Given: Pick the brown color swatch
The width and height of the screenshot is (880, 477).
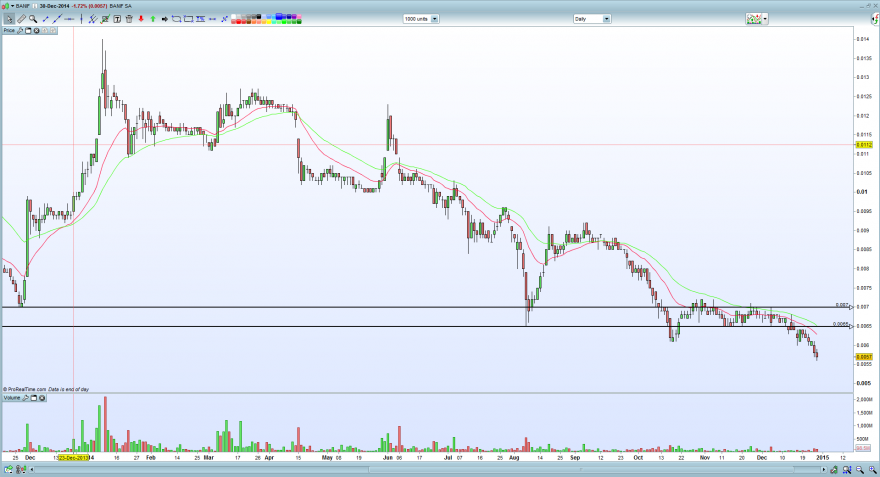Looking at the screenshot, I should (x=249, y=21).
